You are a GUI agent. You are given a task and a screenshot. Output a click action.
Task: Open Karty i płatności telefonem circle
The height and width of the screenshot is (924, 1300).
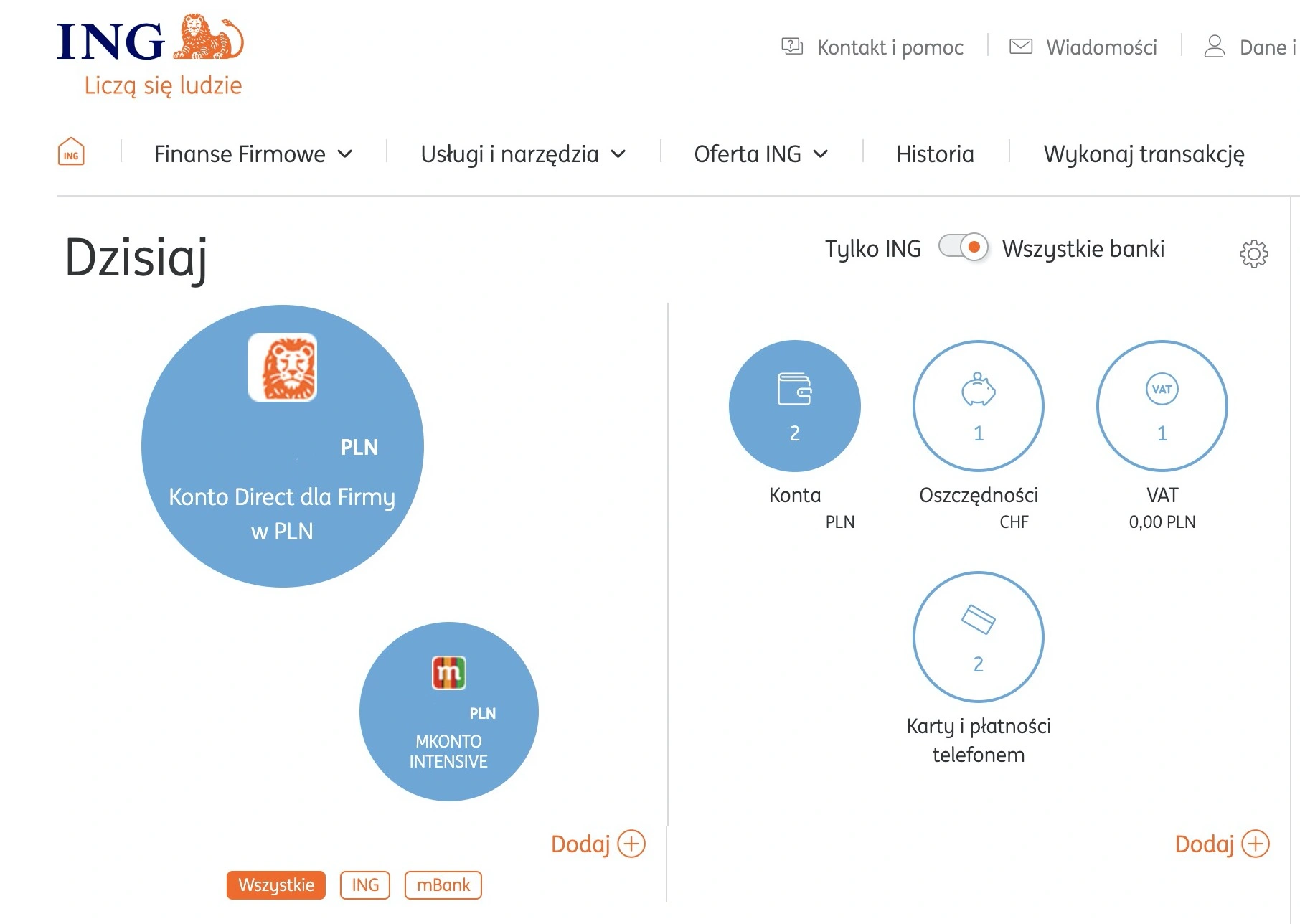pyautogui.click(x=978, y=637)
